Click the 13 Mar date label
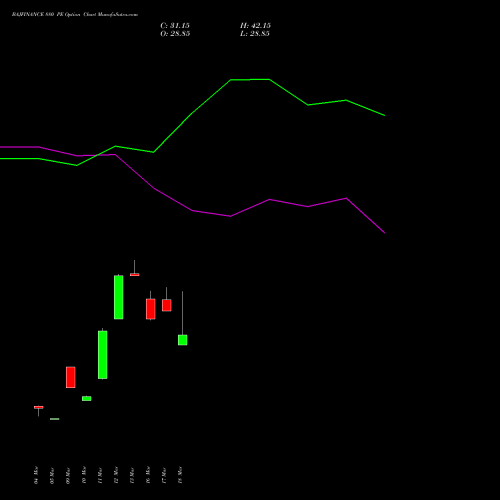 click(132, 475)
